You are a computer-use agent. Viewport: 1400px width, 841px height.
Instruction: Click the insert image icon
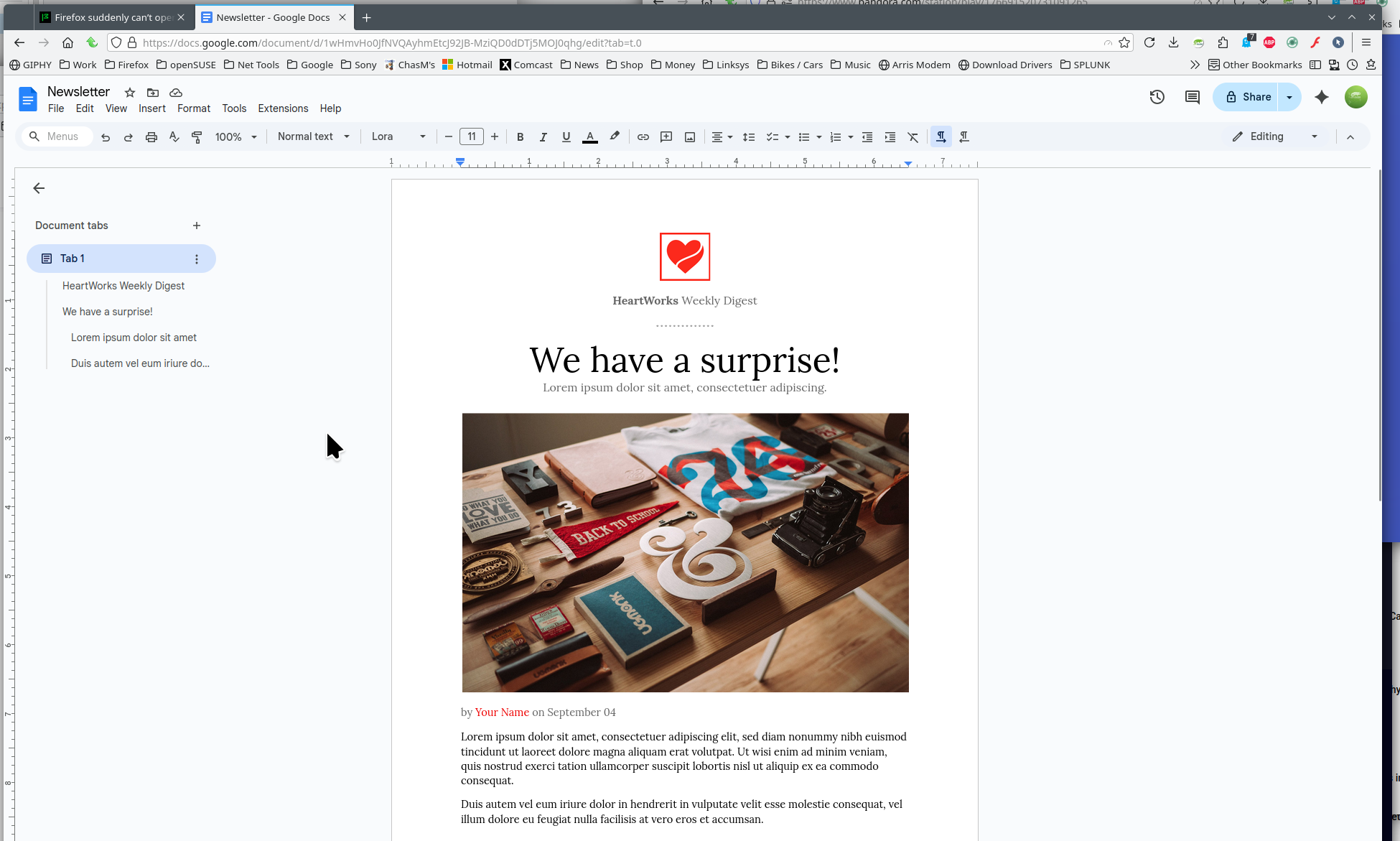point(690,136)
